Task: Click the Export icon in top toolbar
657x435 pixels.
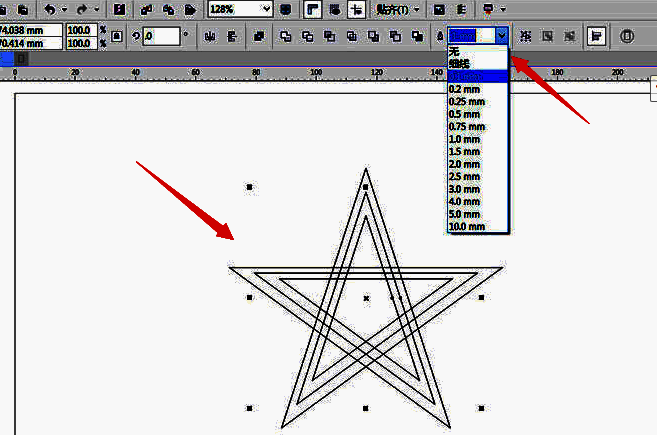Action: click(x=165, y=9)
